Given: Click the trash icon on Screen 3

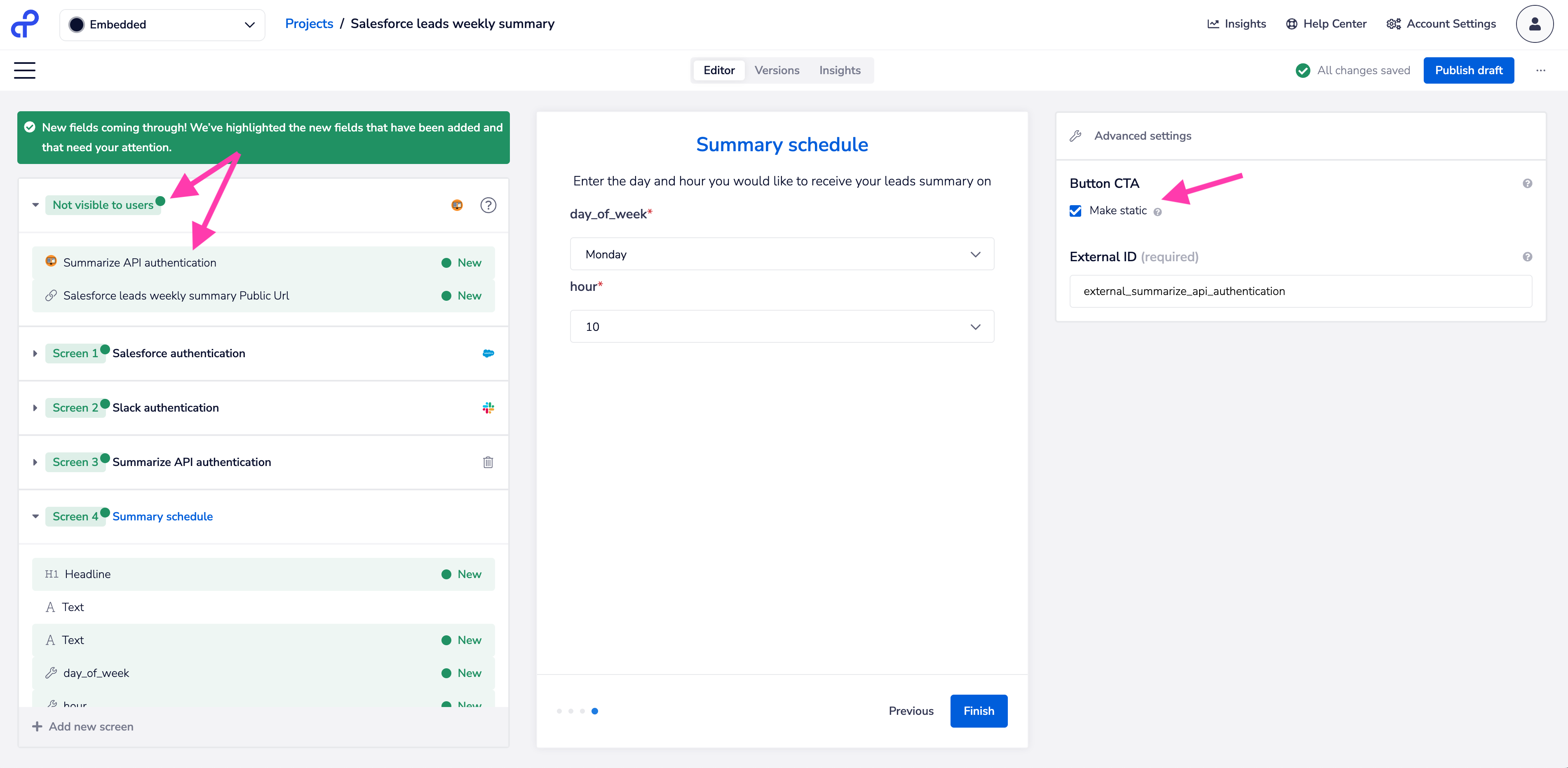Looking at the screenshot, I should point(488,462).
